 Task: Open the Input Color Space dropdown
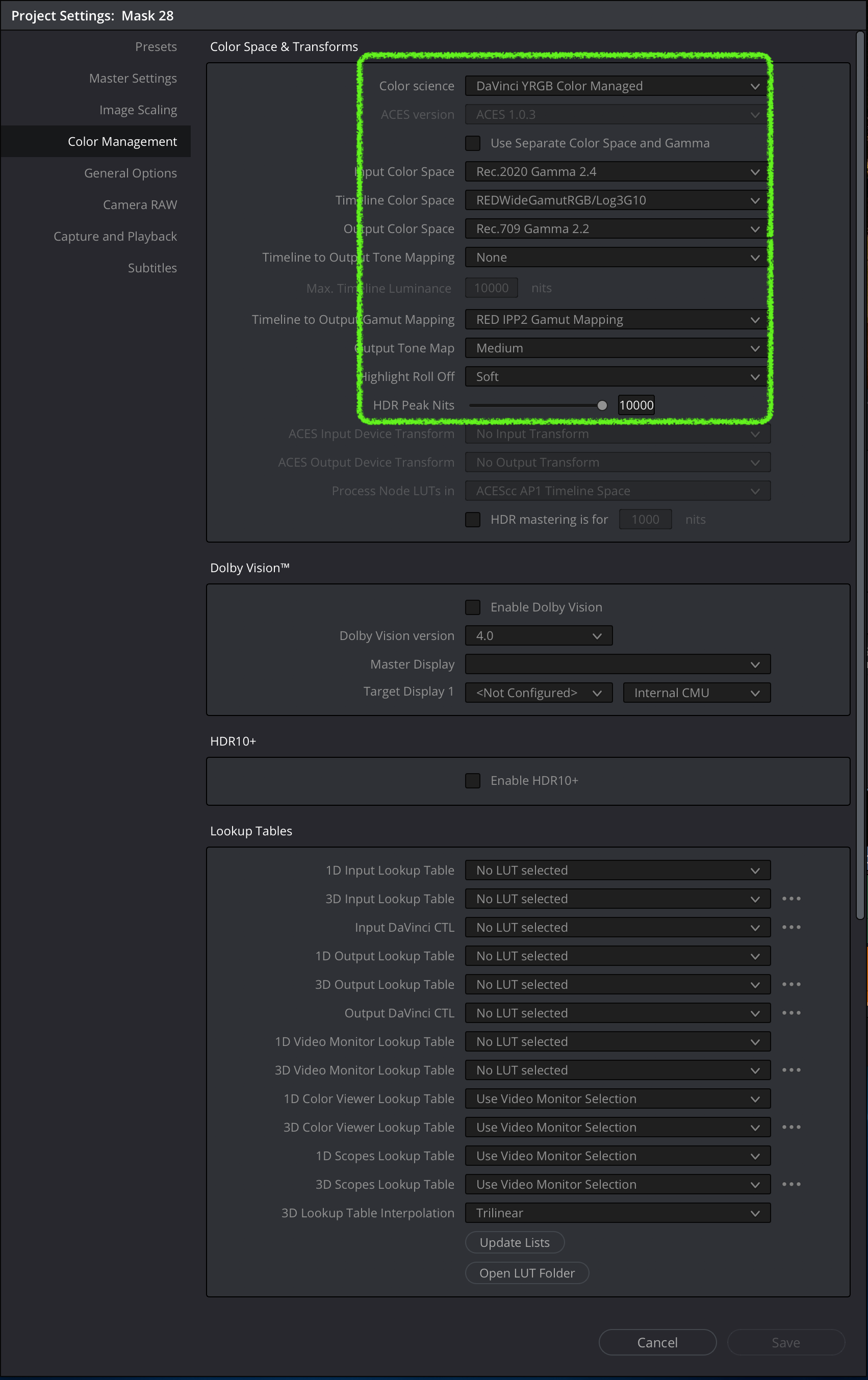click(x=618, y=171)
